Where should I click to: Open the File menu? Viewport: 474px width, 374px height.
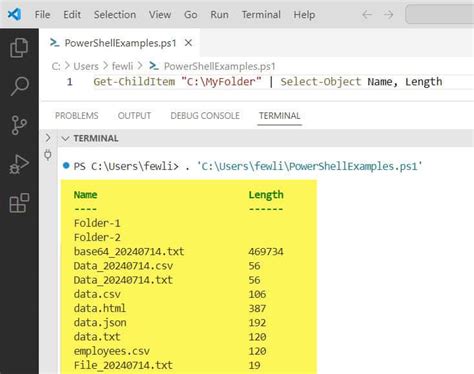point(42,15)
